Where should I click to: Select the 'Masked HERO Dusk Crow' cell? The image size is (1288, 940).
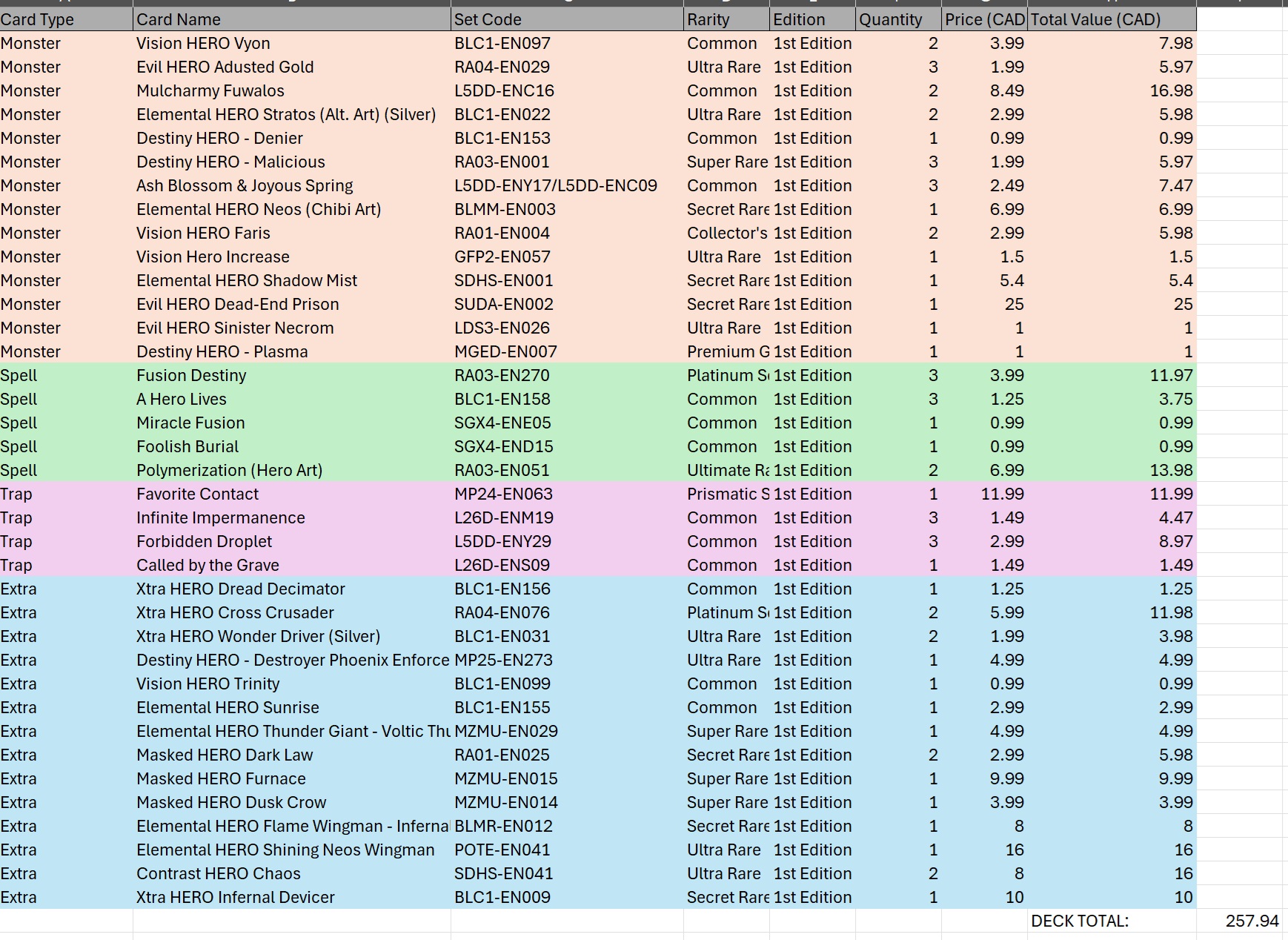coord(292,802)
